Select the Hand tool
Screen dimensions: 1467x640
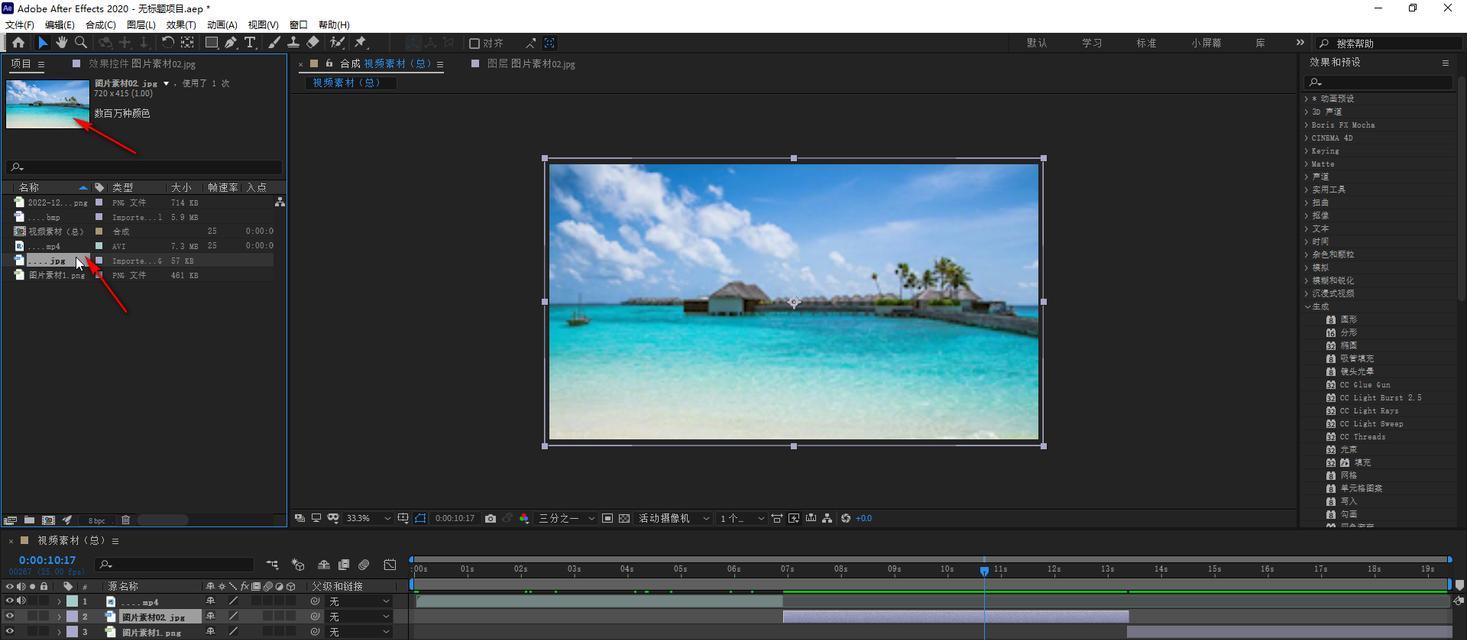61,43
